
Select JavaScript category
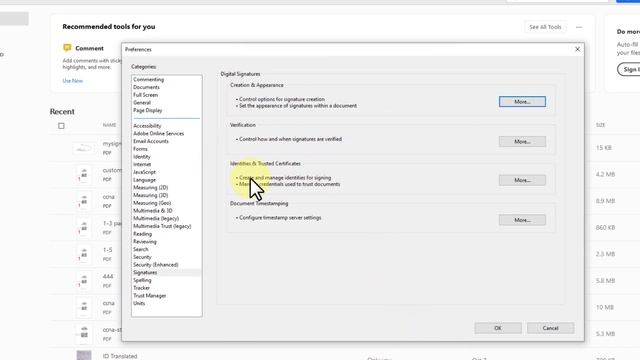click(x=144, y=172)
